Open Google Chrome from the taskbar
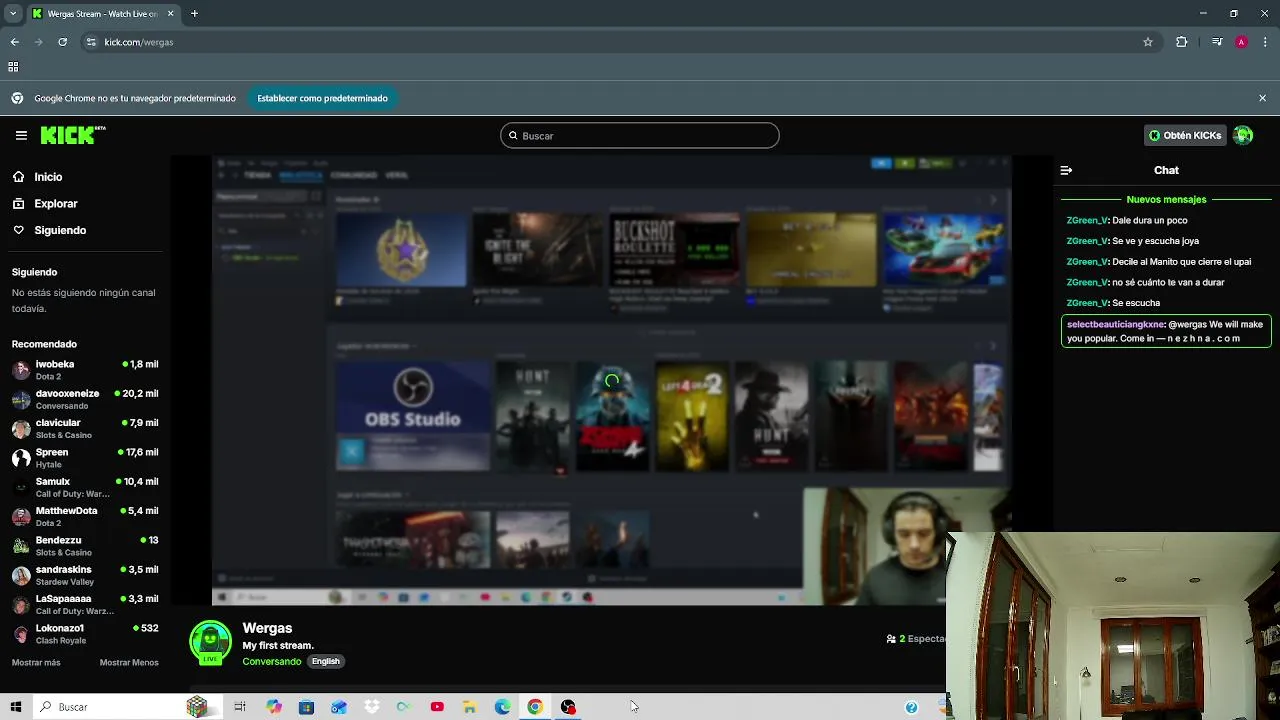Screen dimensions: 1280x720 pos(535,707)
